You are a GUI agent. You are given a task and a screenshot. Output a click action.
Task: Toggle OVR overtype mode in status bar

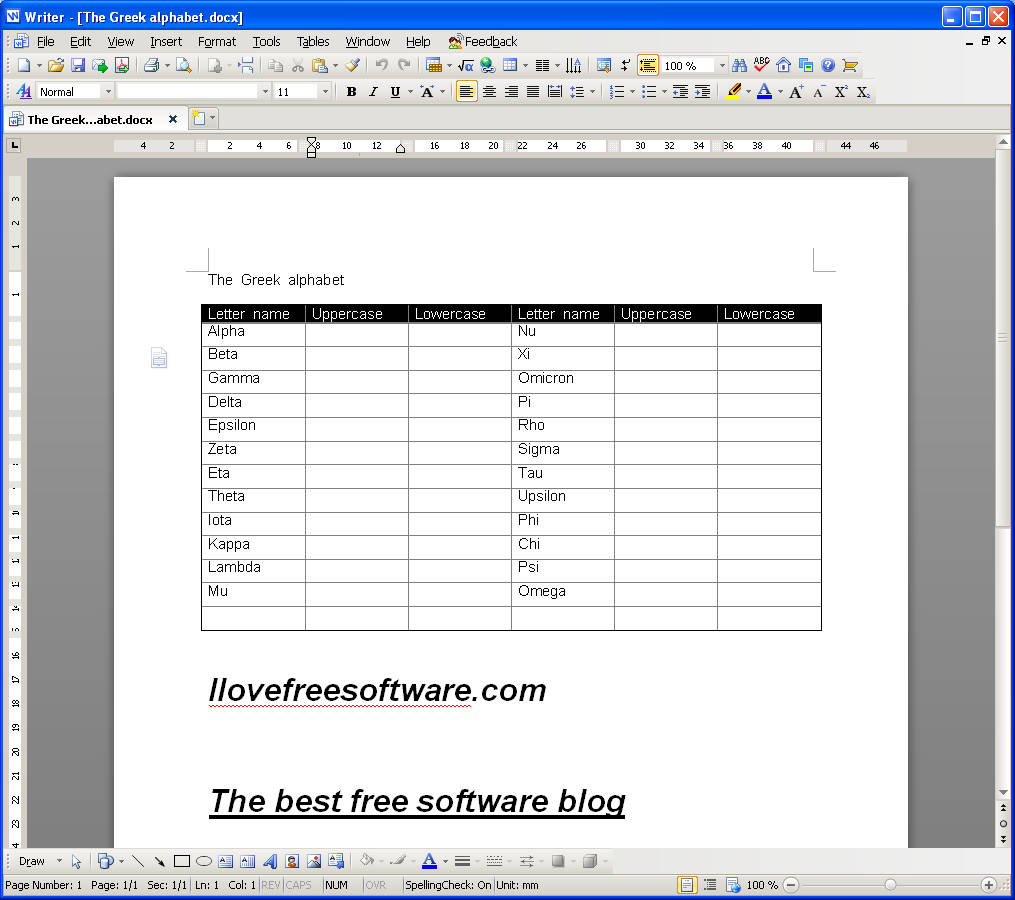(x=375, y=885)
